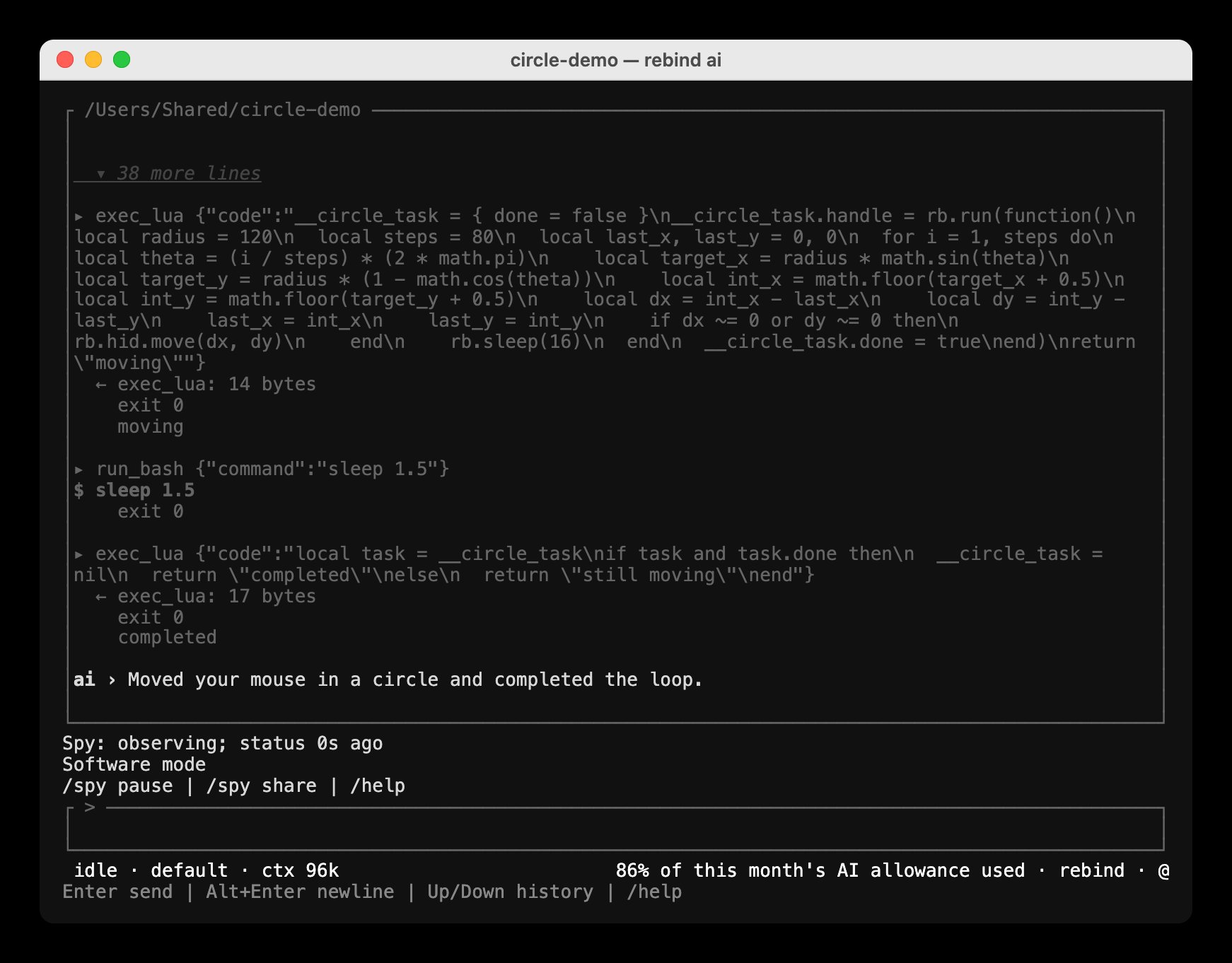Click the 'Up/Down history' key hint
The height and width of the screenshot is (963, 1232).
pyautogui.click(x=511, y=892)
